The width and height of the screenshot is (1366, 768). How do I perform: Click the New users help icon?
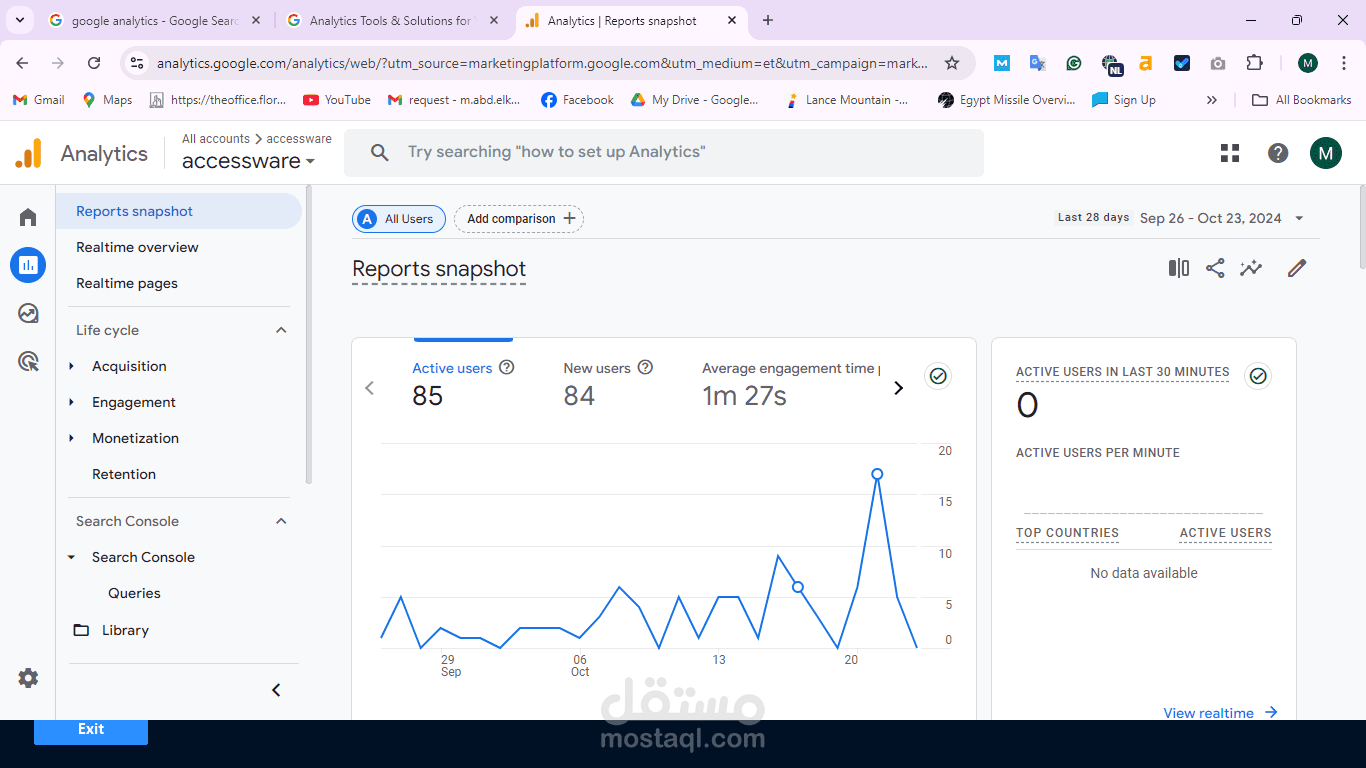(645, 367)
